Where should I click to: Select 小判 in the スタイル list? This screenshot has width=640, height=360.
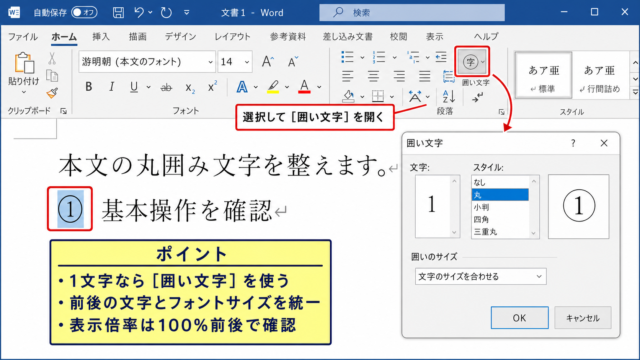tap(500, 207)
